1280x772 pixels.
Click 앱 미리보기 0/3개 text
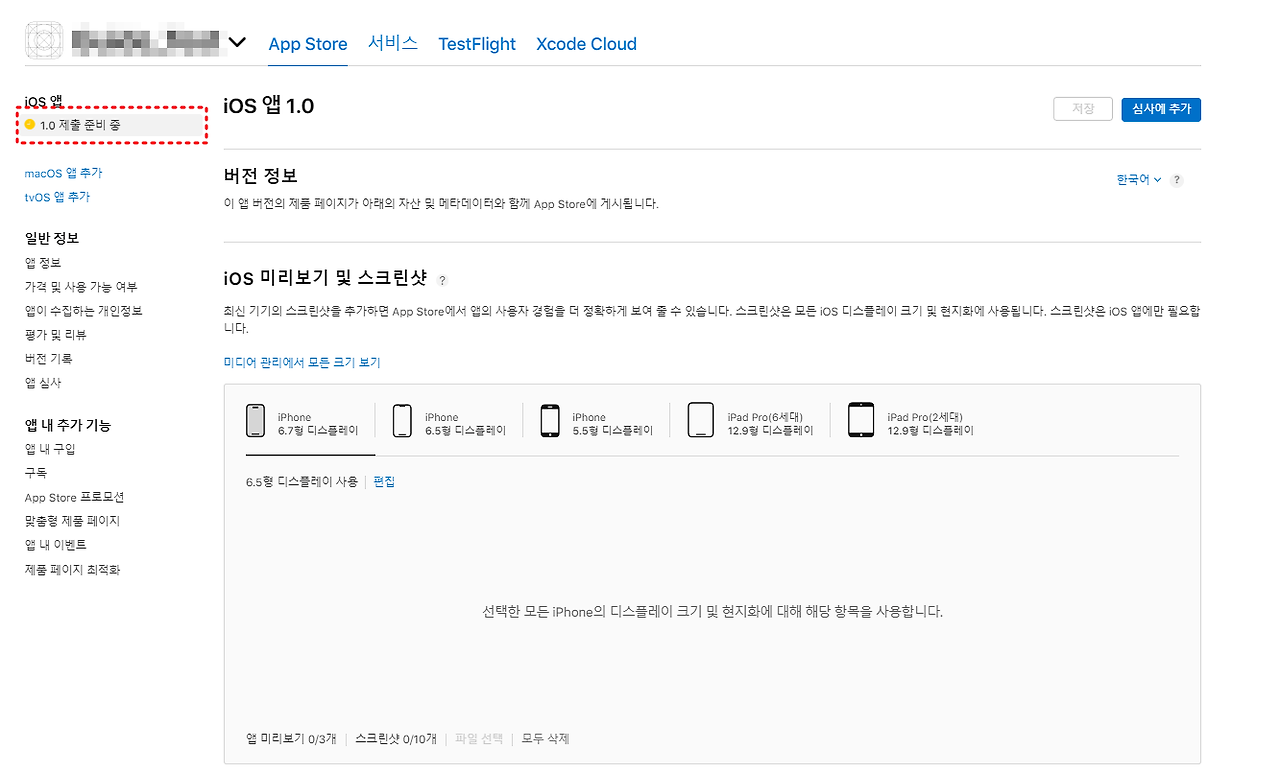pyautogui.click(x=291, y=739)
